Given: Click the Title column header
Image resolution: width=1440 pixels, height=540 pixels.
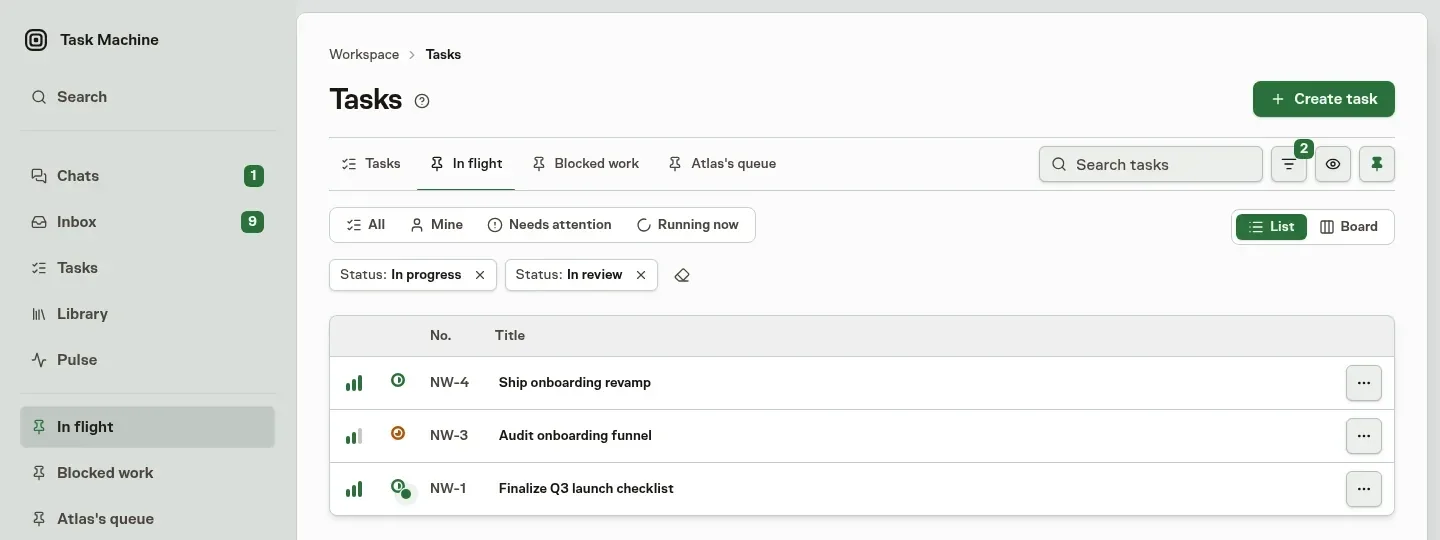Looking at the screenshot, I should click(510, 336).
